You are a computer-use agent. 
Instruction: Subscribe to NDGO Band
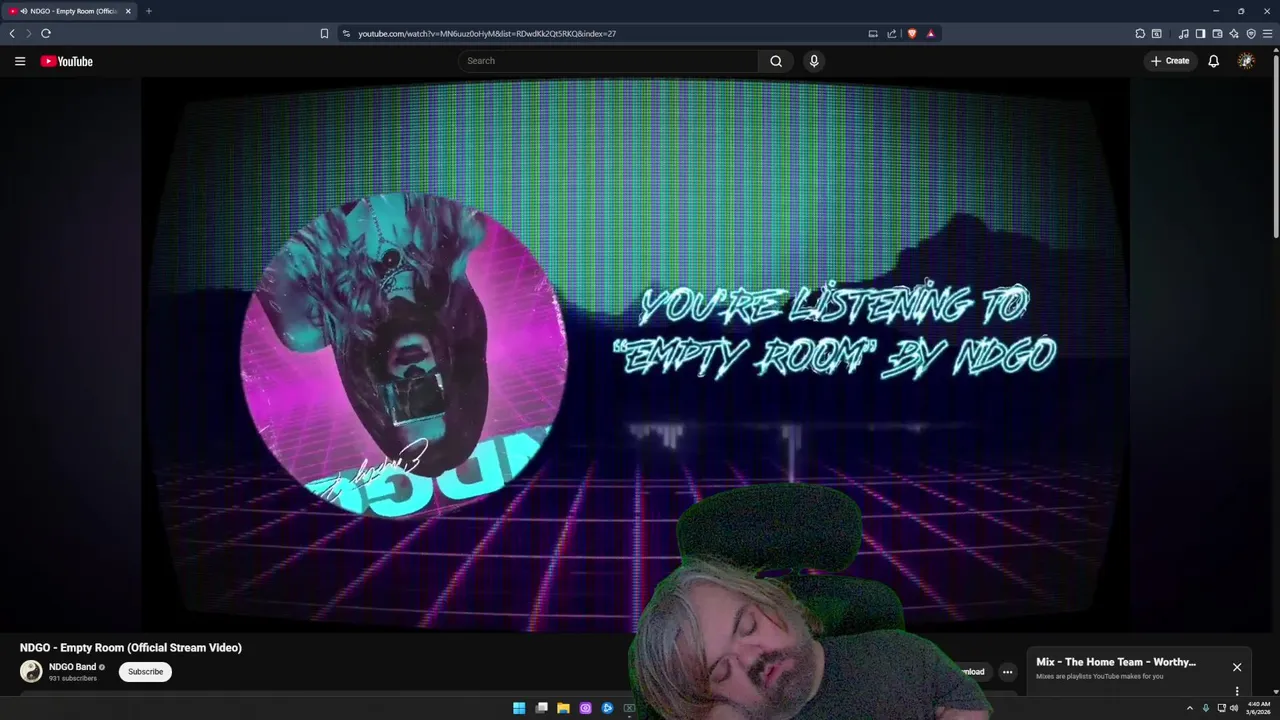145,672
